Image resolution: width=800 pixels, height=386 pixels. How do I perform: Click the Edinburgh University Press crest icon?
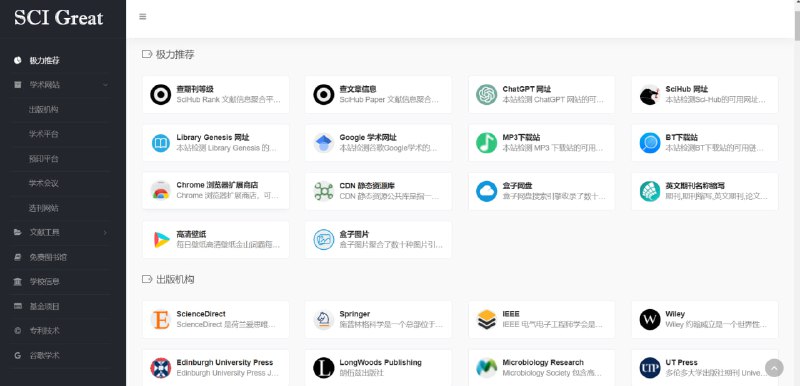(x=161, y=368)
